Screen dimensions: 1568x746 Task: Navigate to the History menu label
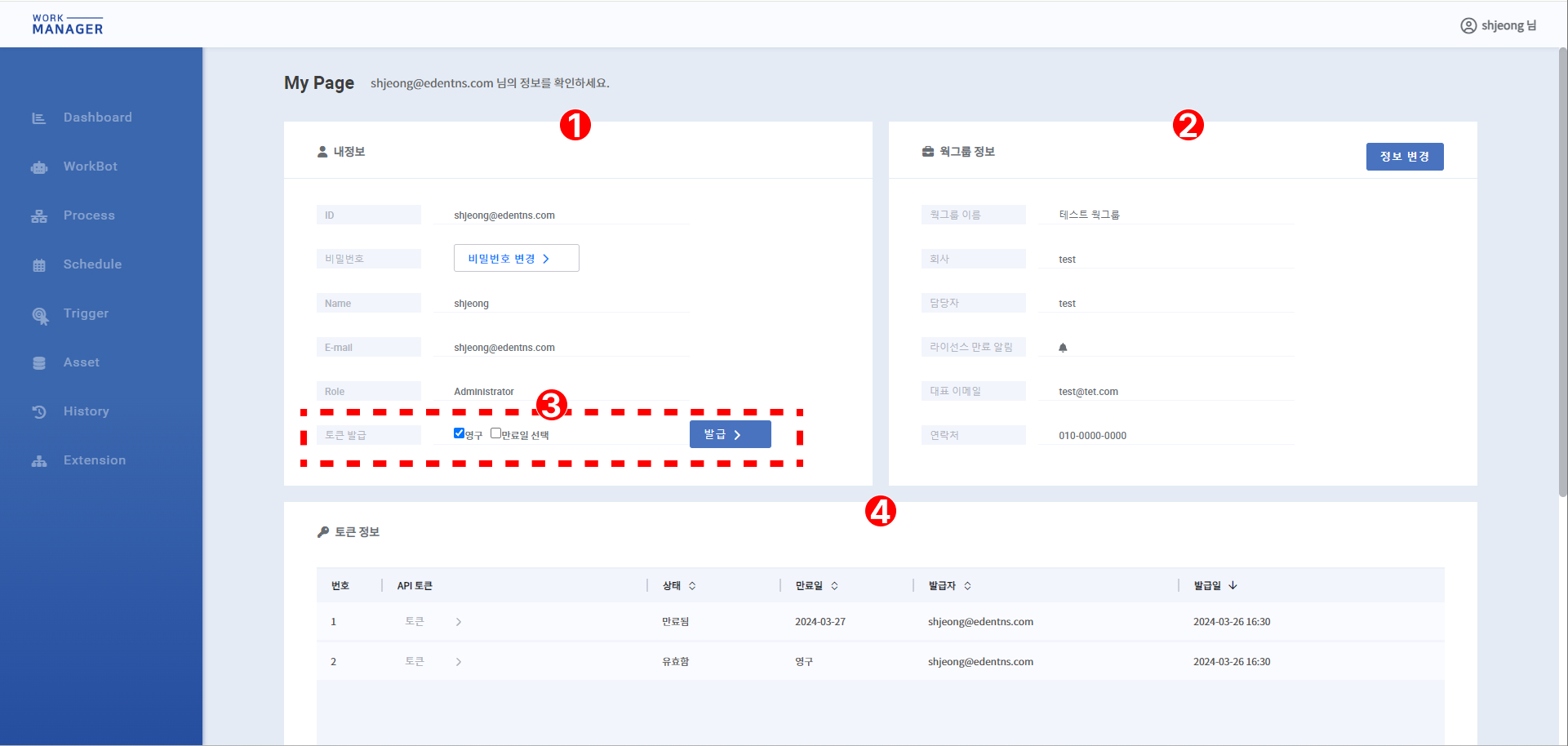[x=87, y=411]
